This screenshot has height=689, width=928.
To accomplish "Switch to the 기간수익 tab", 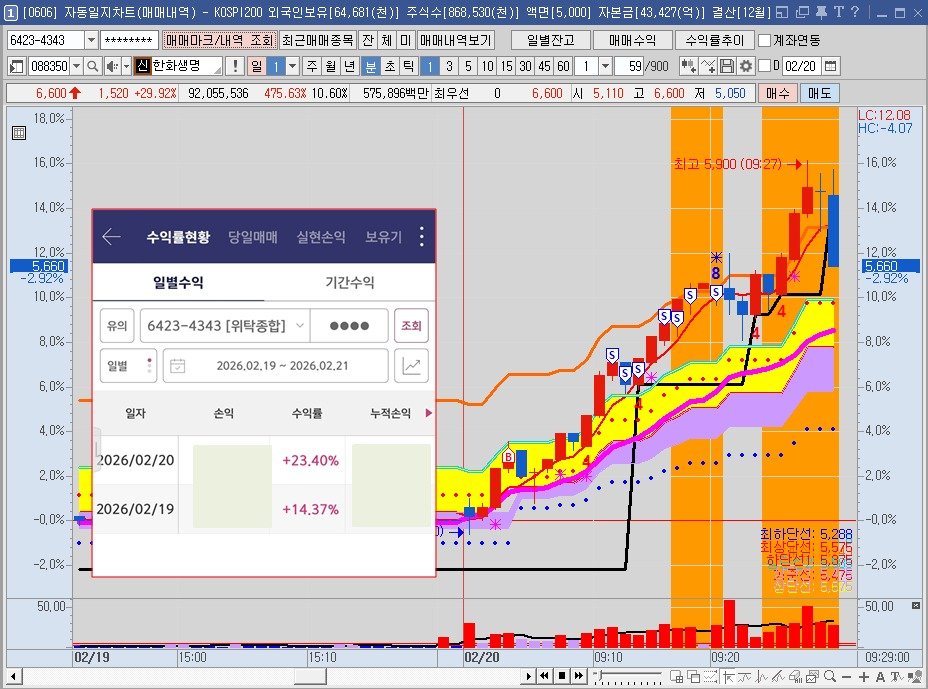I will point(350,283).
